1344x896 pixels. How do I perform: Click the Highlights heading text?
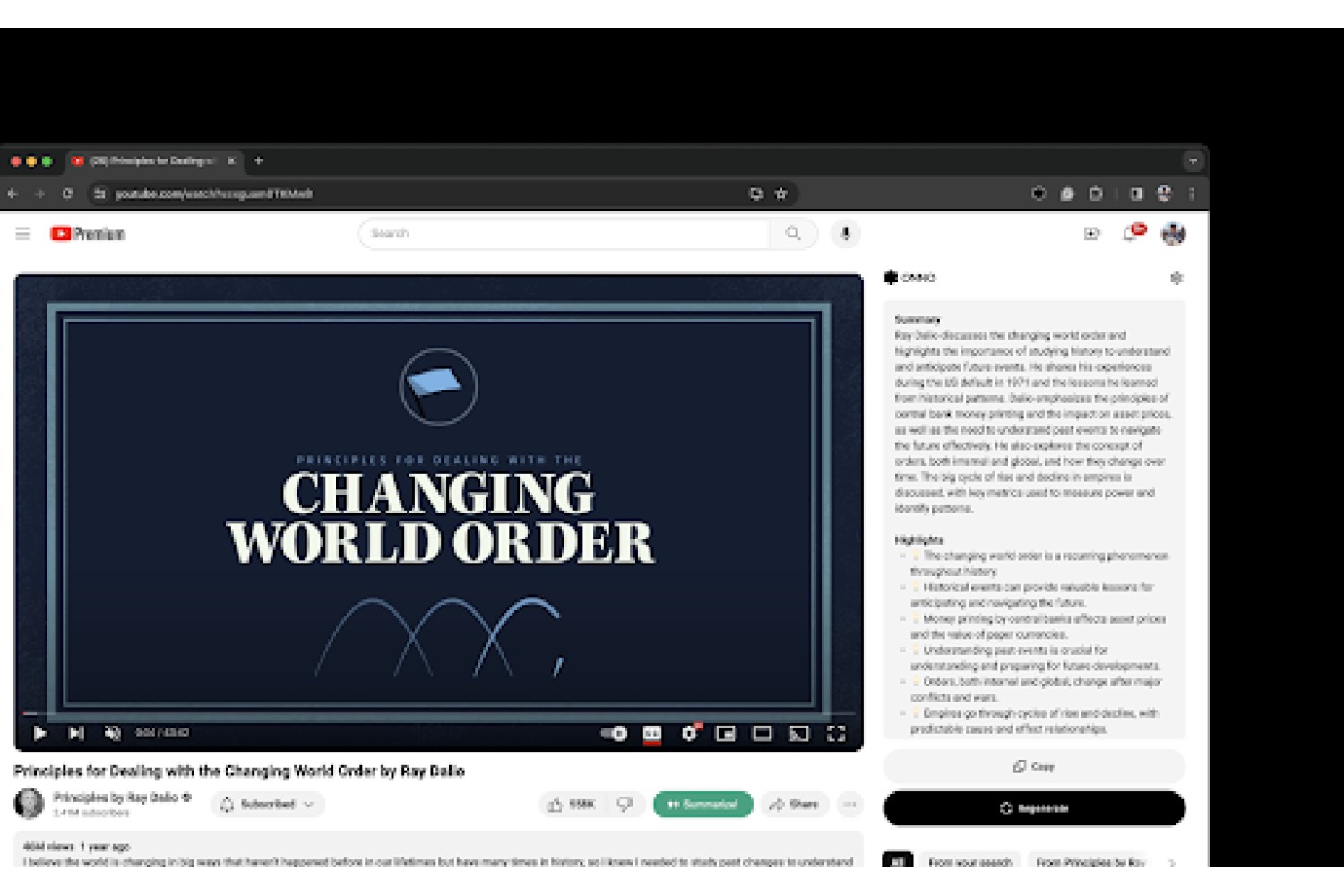[918, 540]
